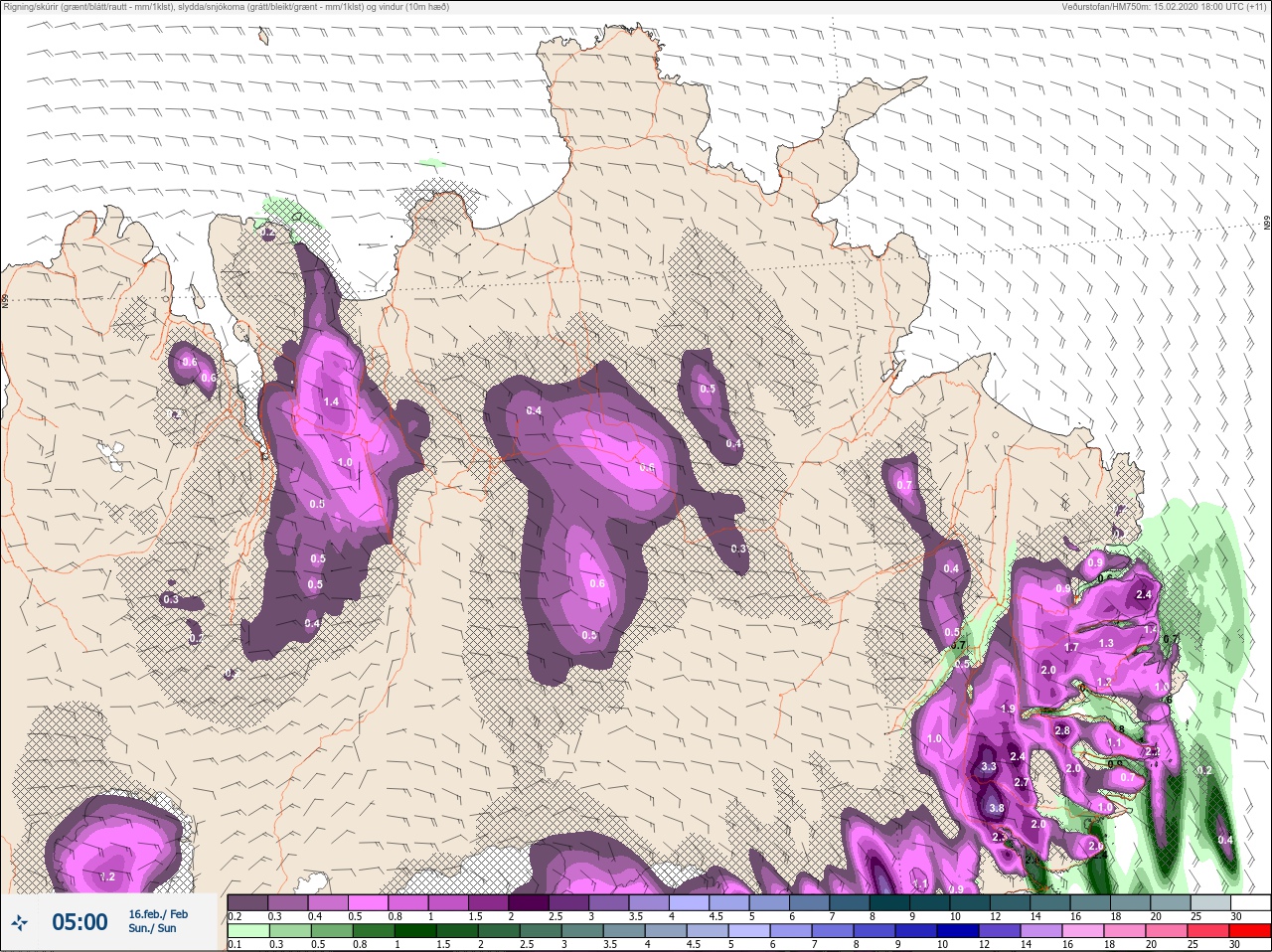
Task: Click the N99 label on the right edge
Action: tap(1267, 225)
